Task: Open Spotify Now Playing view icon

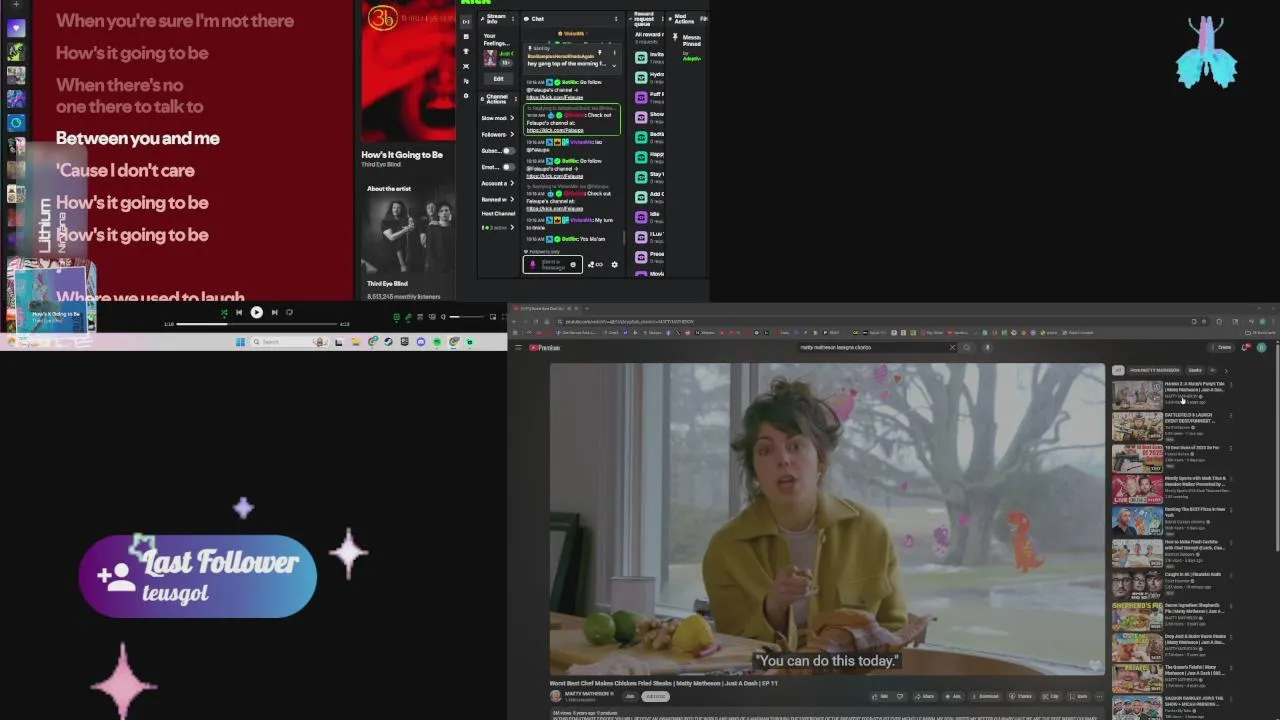Action: pyautogui.click(x=396, y=317)
